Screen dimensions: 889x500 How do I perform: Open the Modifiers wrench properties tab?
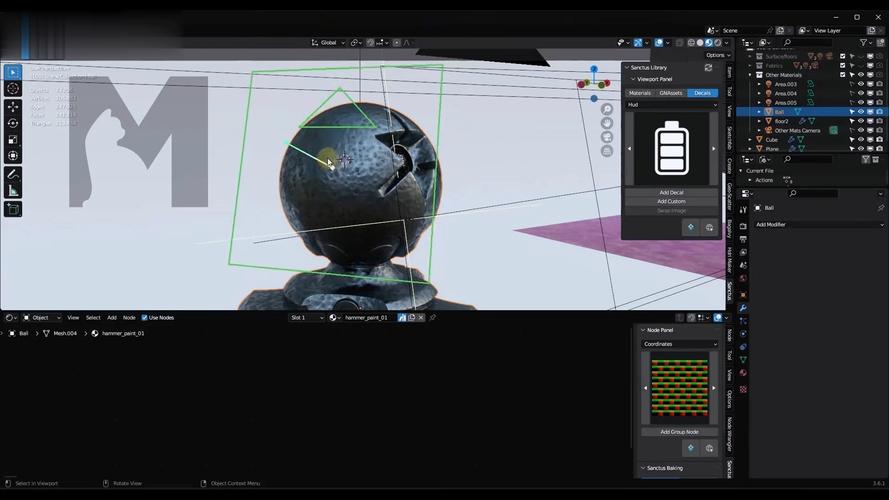pos(743,308)
